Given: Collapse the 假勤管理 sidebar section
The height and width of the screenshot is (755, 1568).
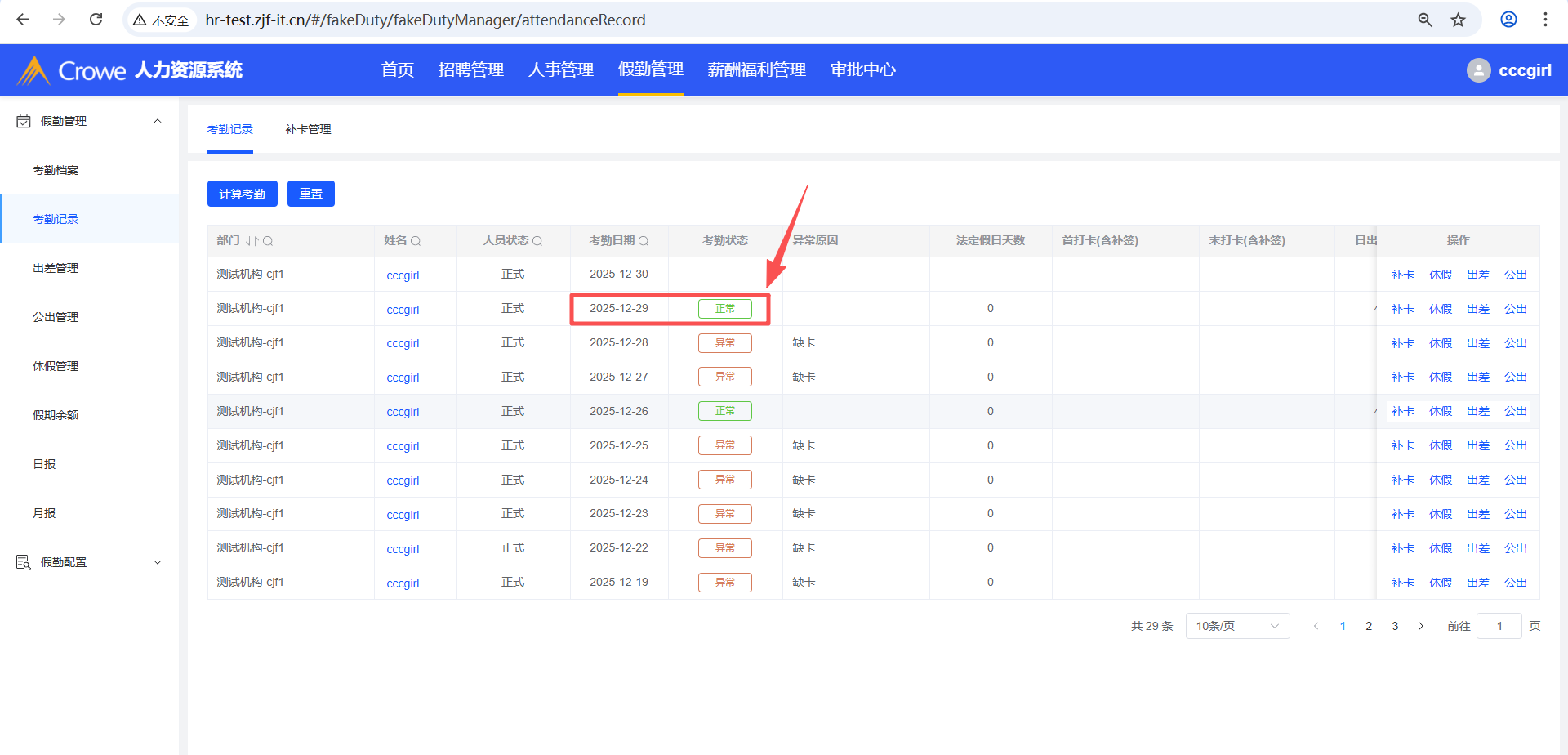Looking at the screenshot, I should click(x=158, y=121).
